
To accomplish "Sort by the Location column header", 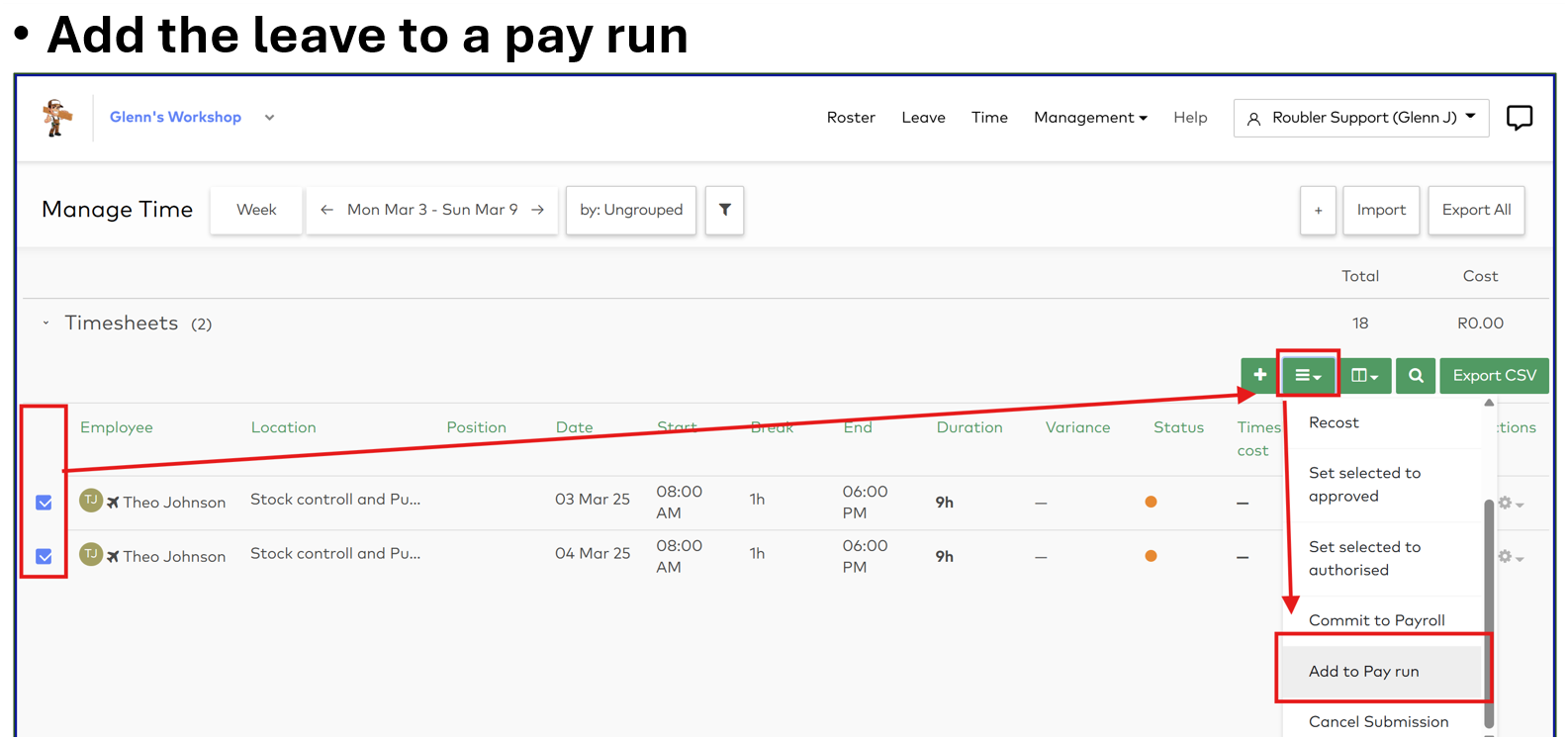I will click(x=284, y=427).
